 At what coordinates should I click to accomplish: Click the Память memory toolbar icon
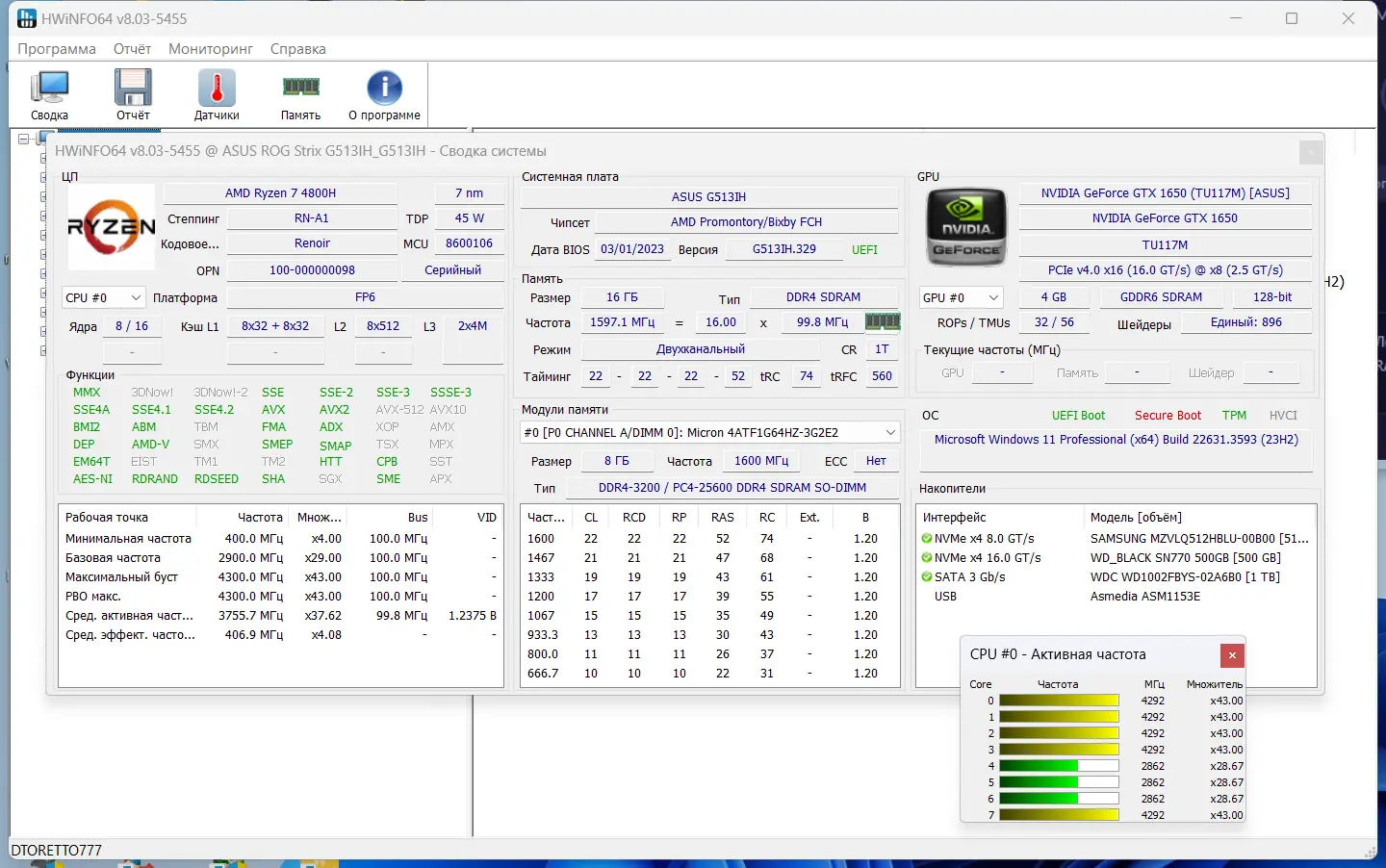click(x=300, y=94)
